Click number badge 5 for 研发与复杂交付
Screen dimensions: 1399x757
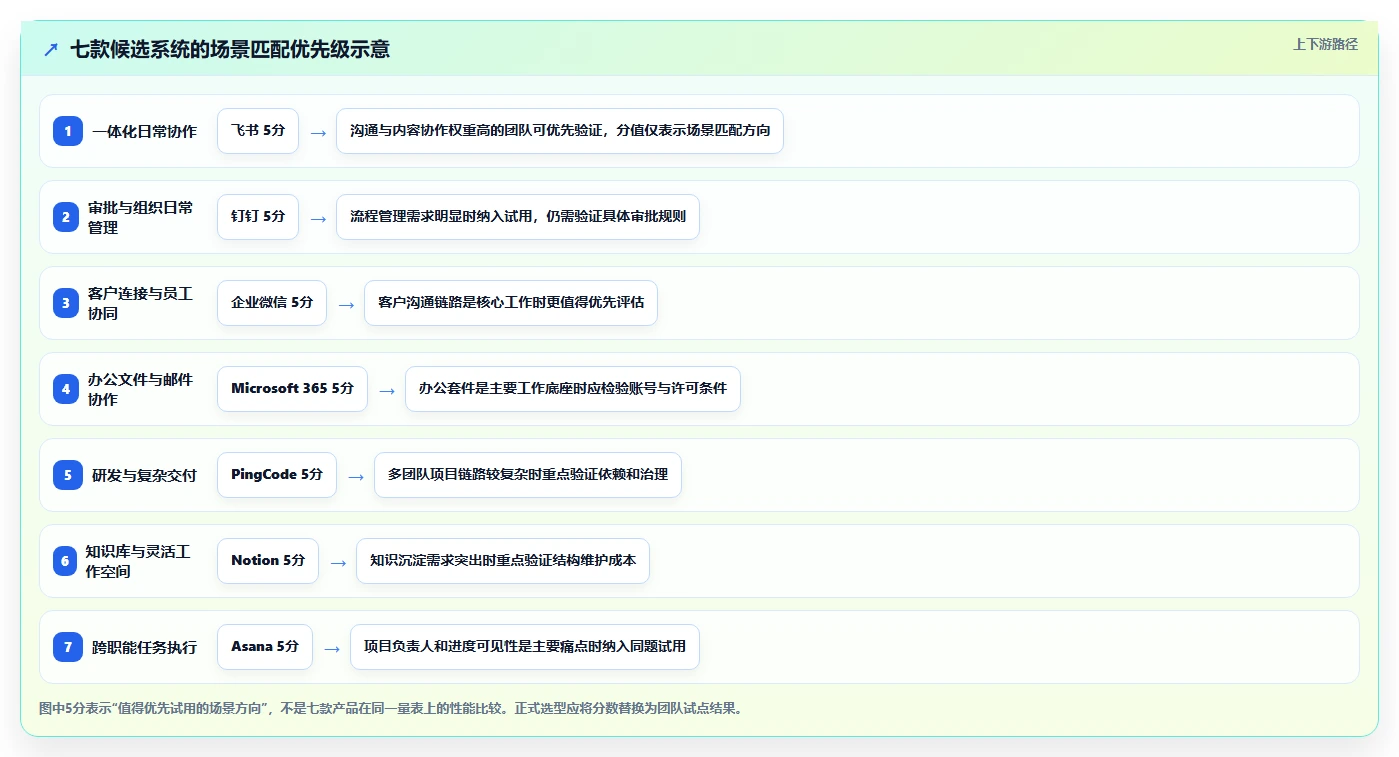coord(68,475)
